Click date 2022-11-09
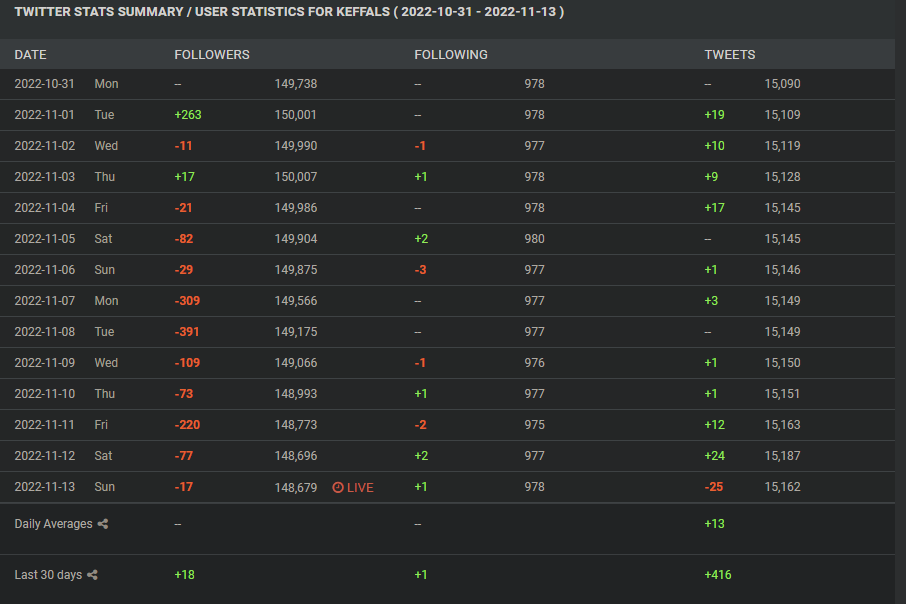Screen dimensions: 906x604 tap(44, 363)
